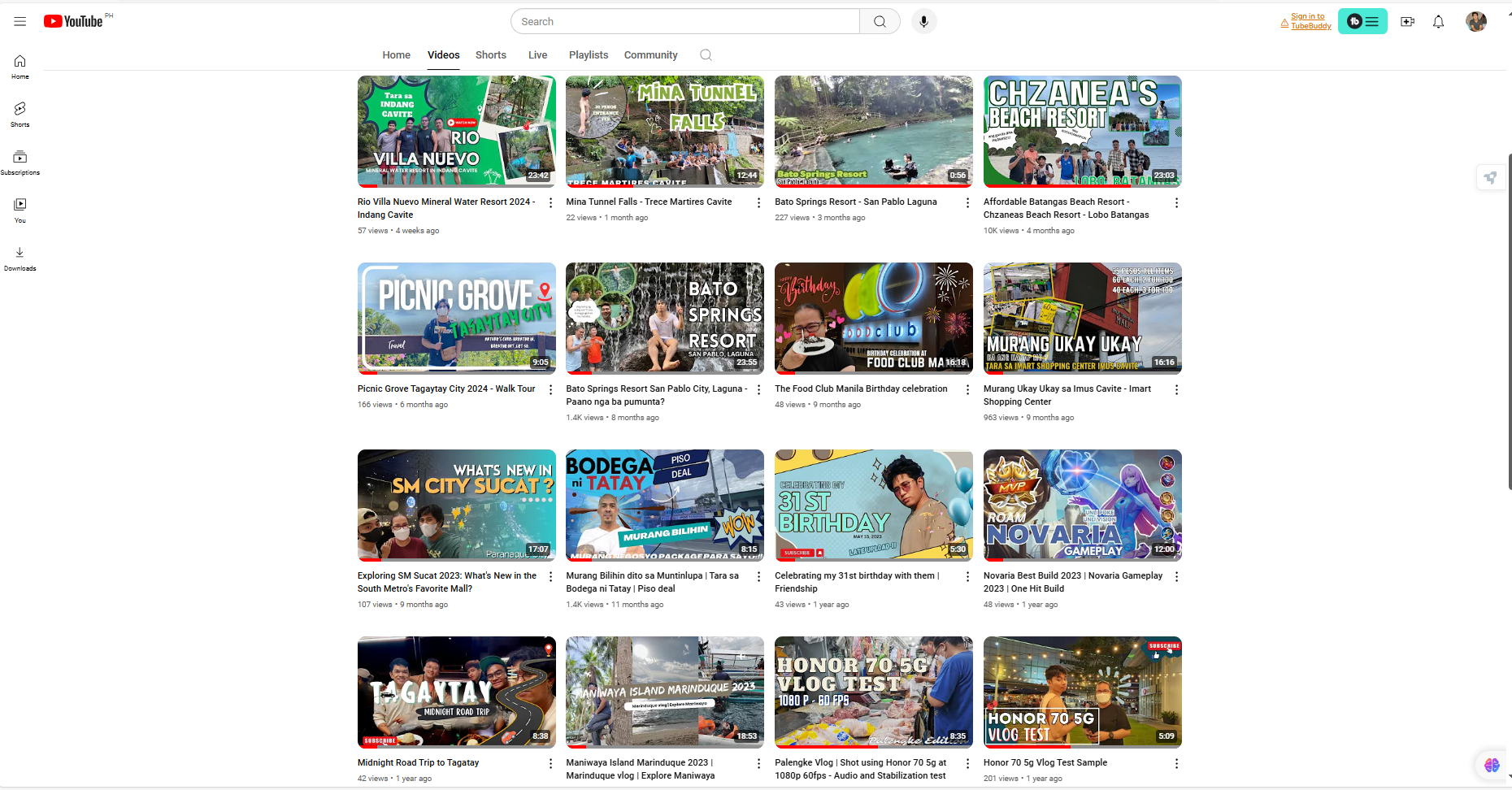
Task: Open options for Midnight Road Trip video
Action: (550, 764)
